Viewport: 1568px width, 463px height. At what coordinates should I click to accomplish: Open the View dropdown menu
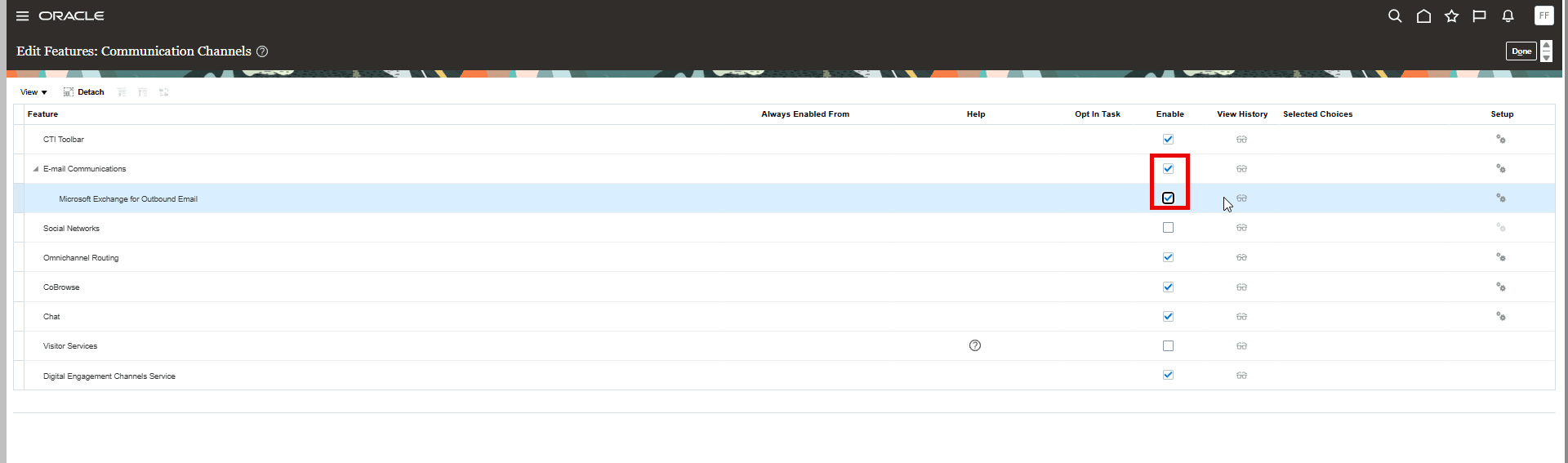[x=33, y=92]
